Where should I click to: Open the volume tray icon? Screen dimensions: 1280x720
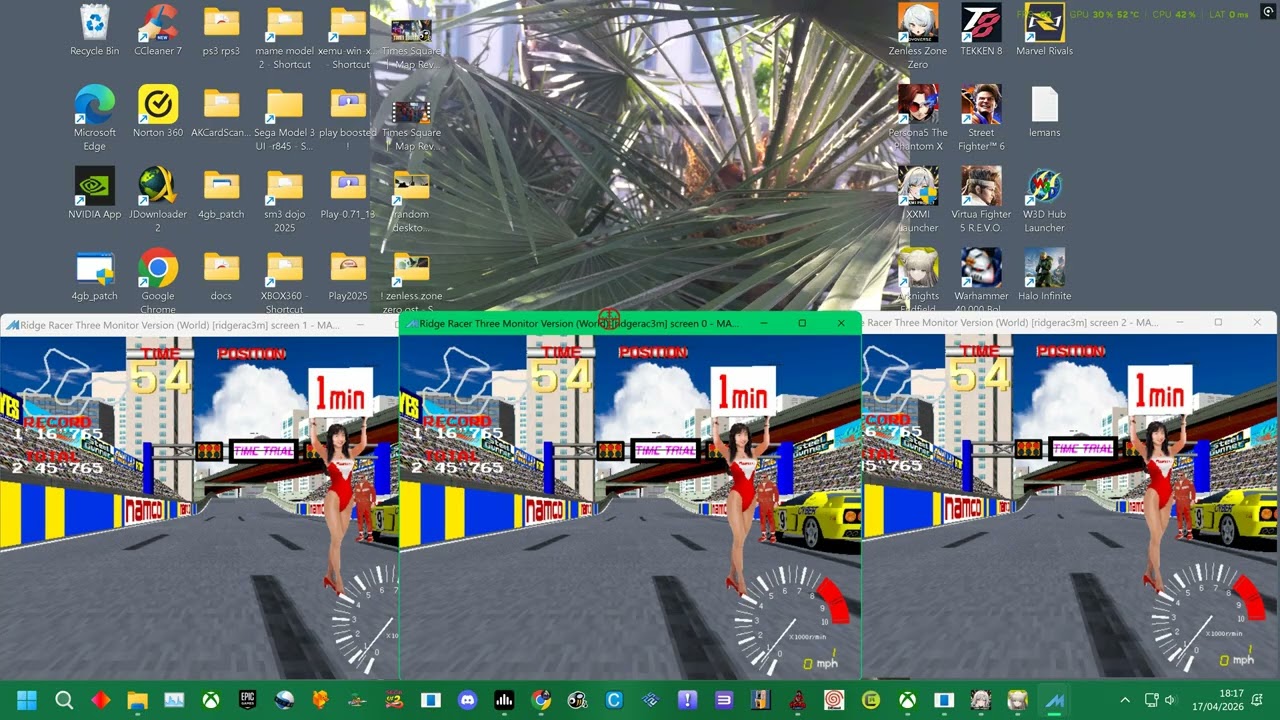(1170, 700)
